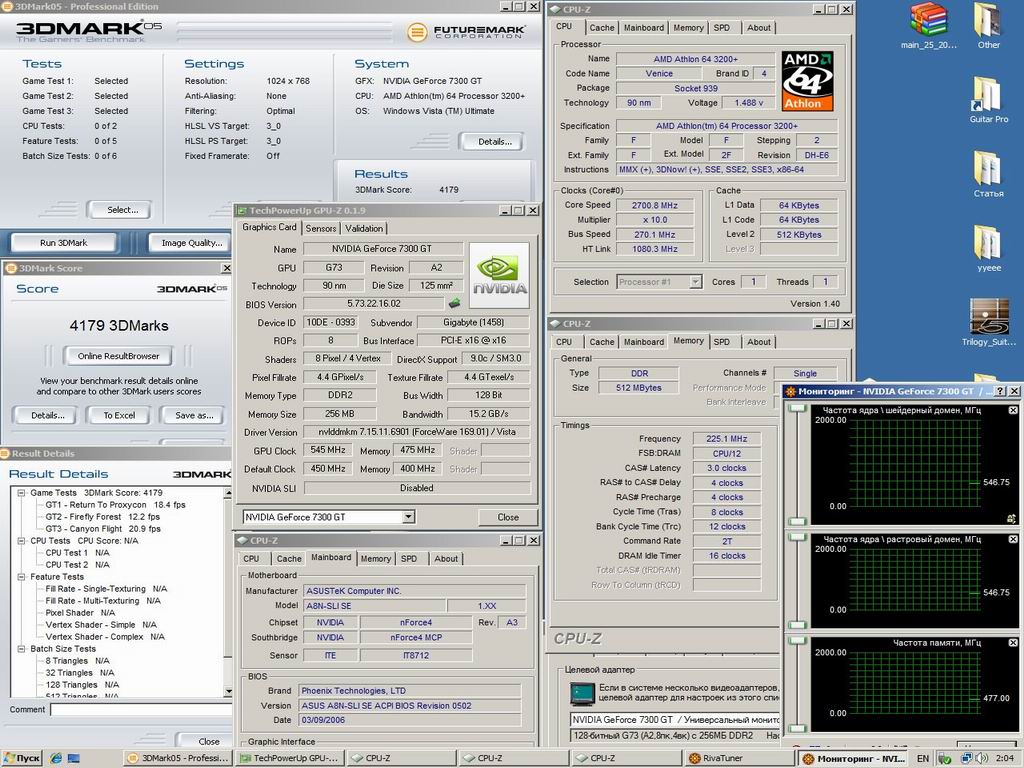
Task: Click top slider handle beside shader domain graph
Action: 797,408
